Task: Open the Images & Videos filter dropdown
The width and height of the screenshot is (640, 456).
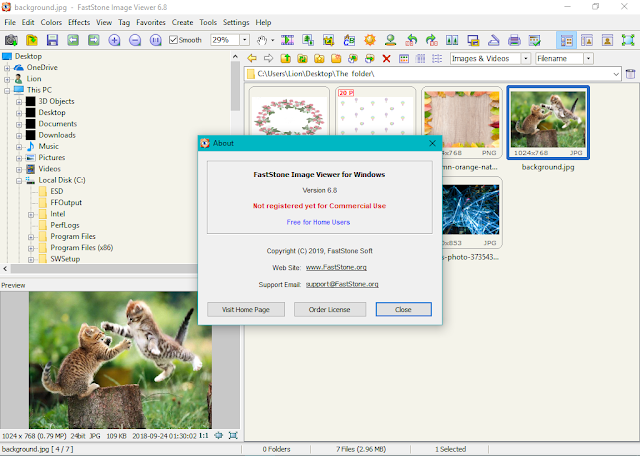Action: click(x=526, y=58)
